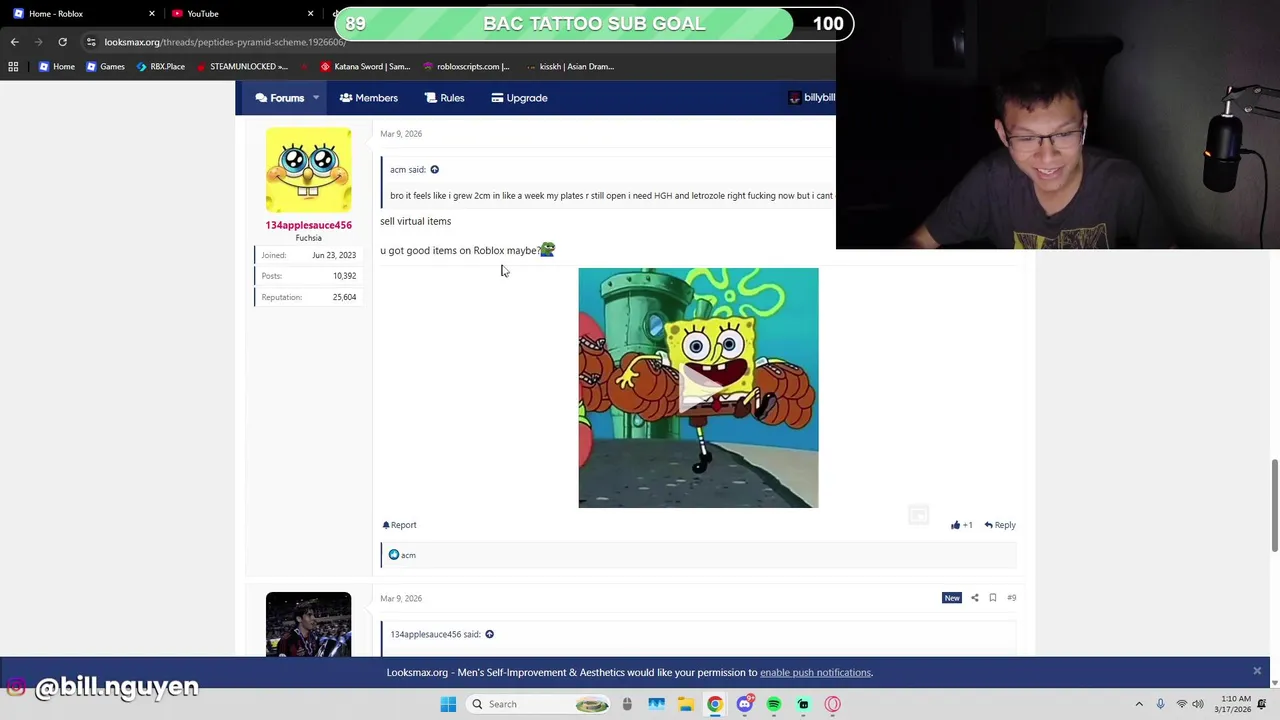Open the Rules nav item
The height and width of the screenshot is (720, 1280).
444,98
